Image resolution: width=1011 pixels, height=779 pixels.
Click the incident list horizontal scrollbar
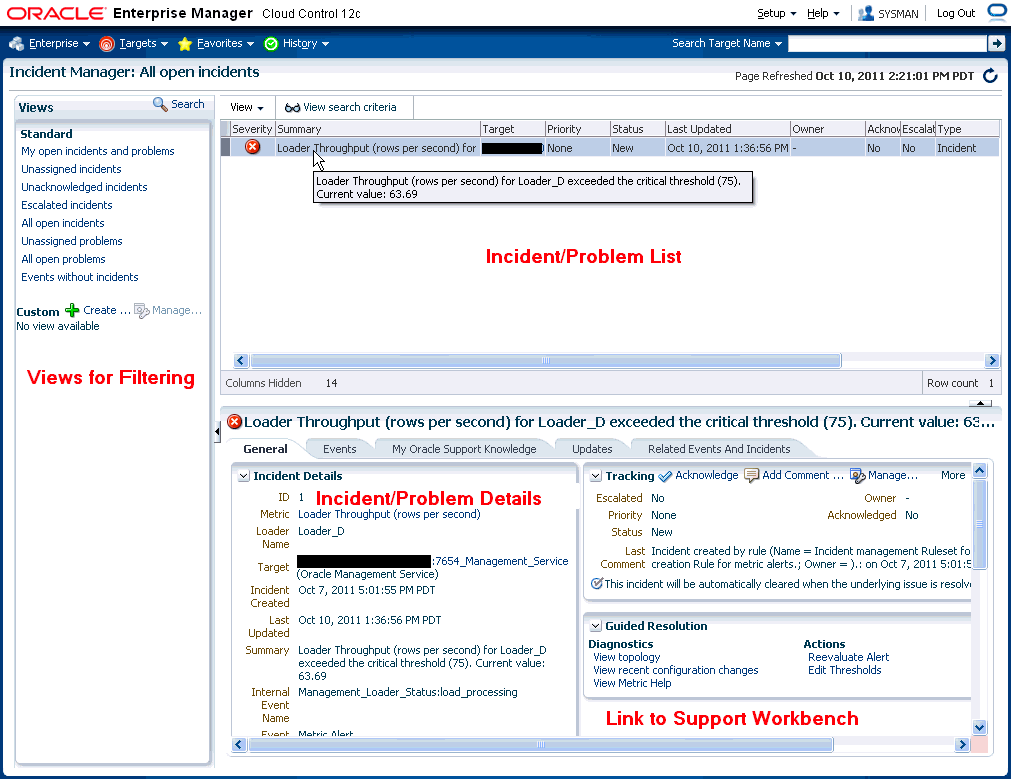tap(545, 360)
